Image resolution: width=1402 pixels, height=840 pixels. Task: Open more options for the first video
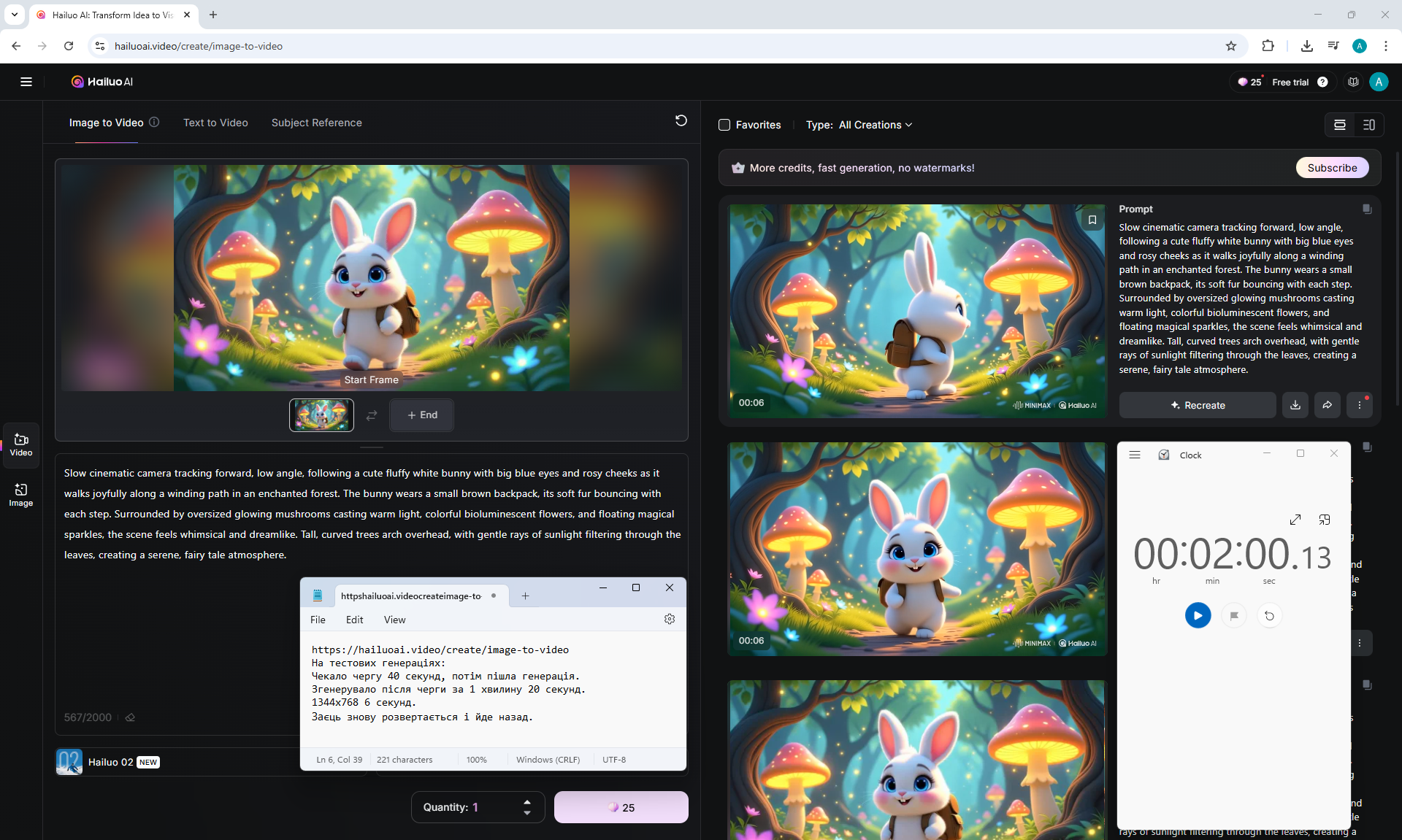[x=1359, y=405]
